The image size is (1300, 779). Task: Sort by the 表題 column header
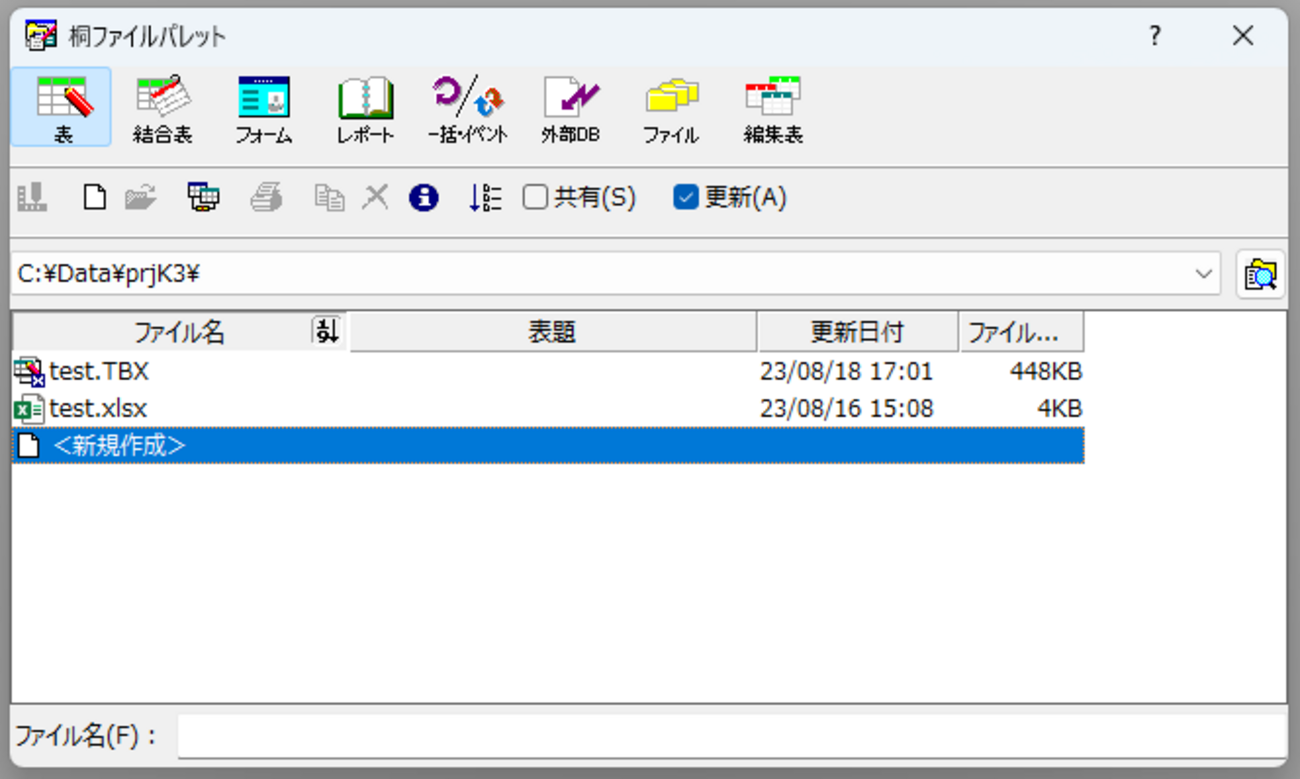pyautogui.click(x=552, y=332)
